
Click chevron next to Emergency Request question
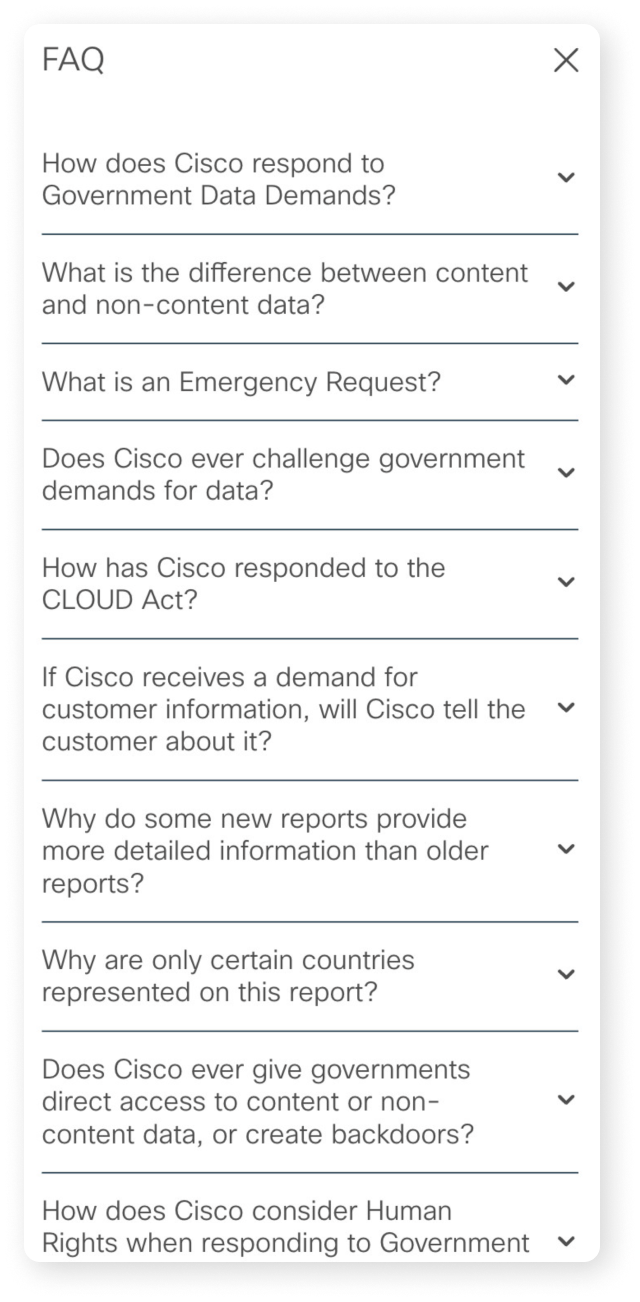[x=566, y=380]
